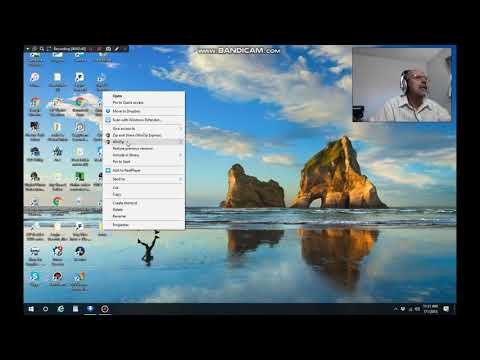Open the Action Center notifications icon
This screenshot has height=360, width=480.
(x=446, y=309)
